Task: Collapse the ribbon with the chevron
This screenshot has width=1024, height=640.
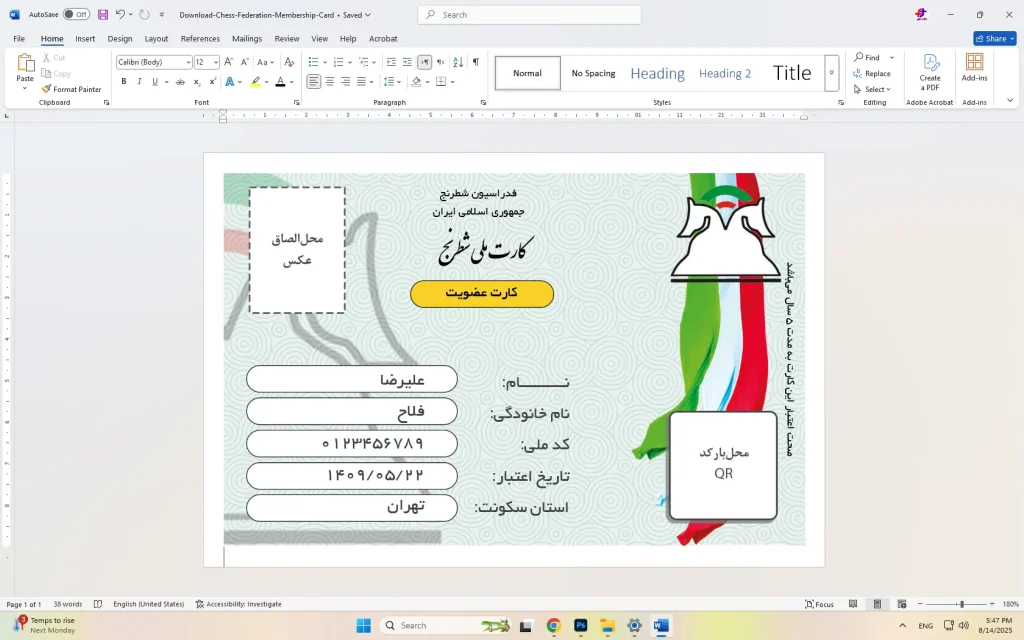Action: [x=1010, y=101]
